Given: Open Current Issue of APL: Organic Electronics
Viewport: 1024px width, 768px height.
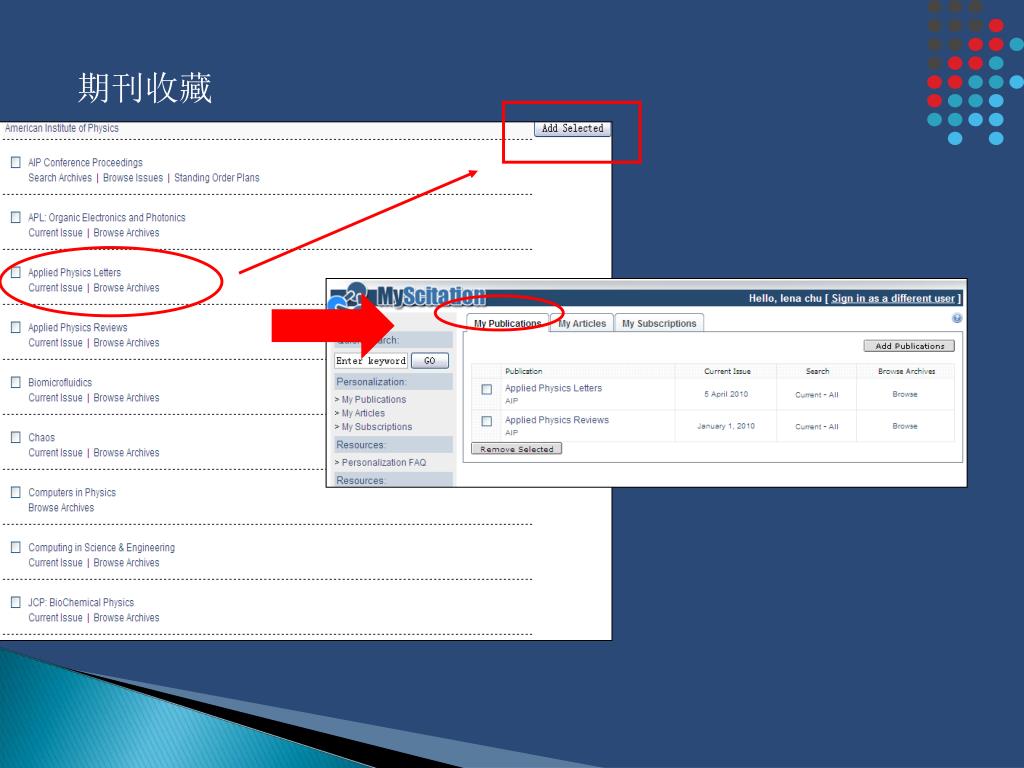Looking at the screenshot, I should point(56,232).
